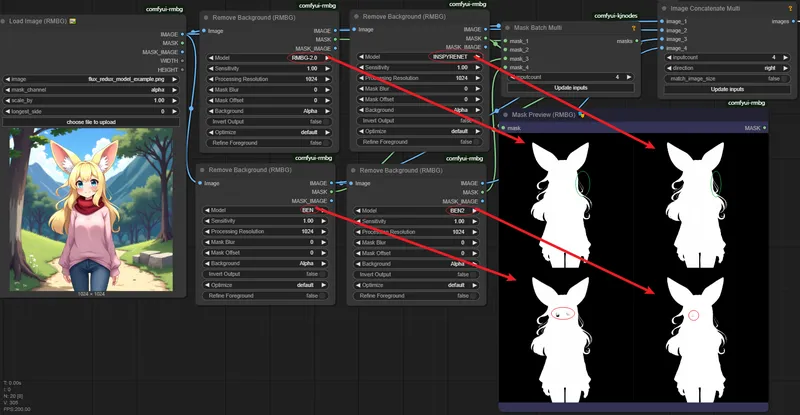800x415 pixels.
Task: Increase Sensitivity in the BEN2 node
Action: (478, 221)
